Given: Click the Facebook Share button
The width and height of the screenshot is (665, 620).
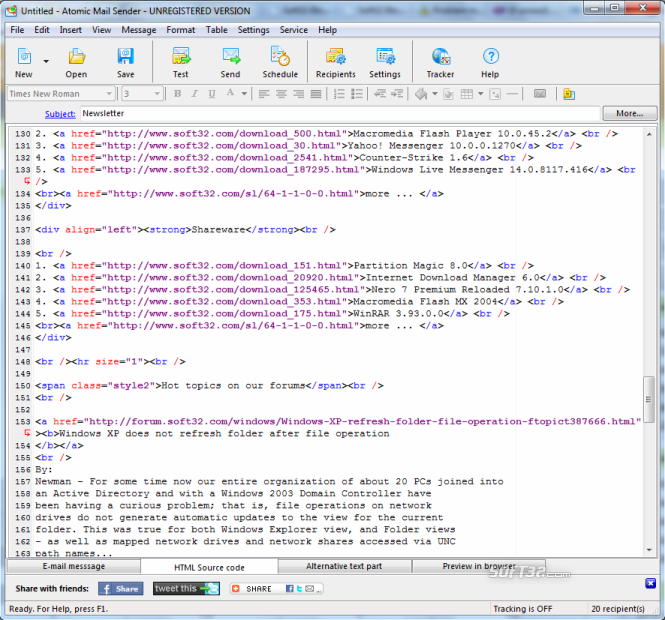Looking at the screenshot, I should click(x=120, y=589).
